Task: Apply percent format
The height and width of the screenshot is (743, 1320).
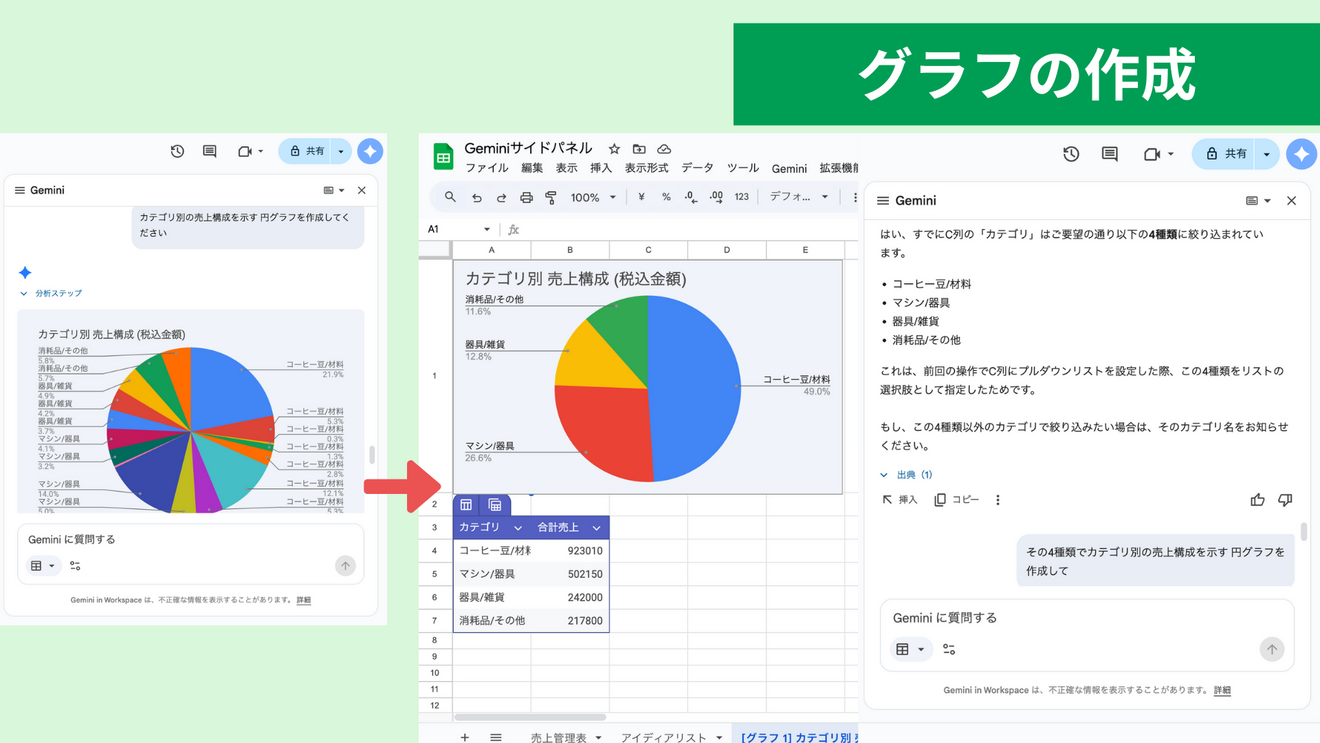Action: [x=666, y=198]
